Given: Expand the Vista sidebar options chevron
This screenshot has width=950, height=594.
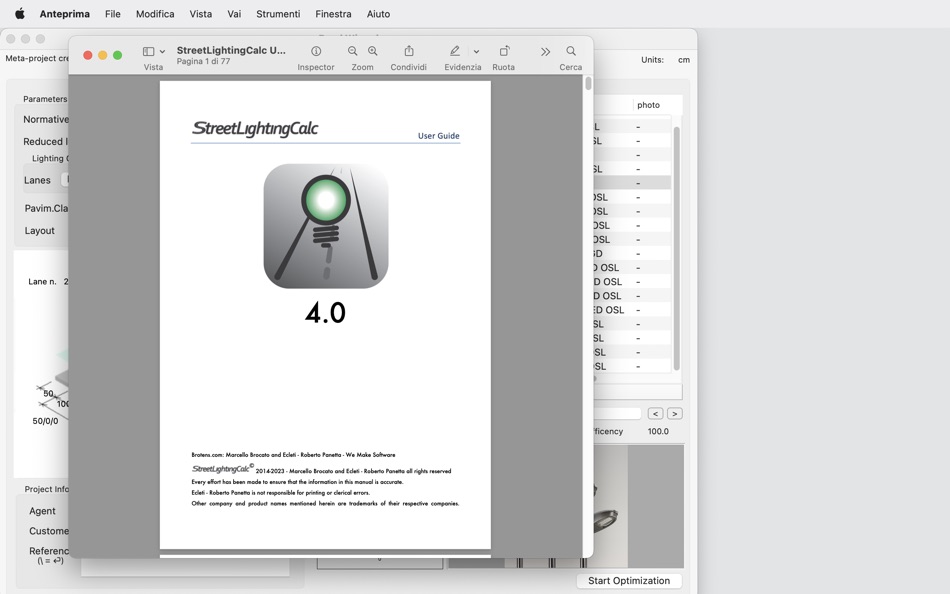Looking at the screenshot, I should point(162,52).
